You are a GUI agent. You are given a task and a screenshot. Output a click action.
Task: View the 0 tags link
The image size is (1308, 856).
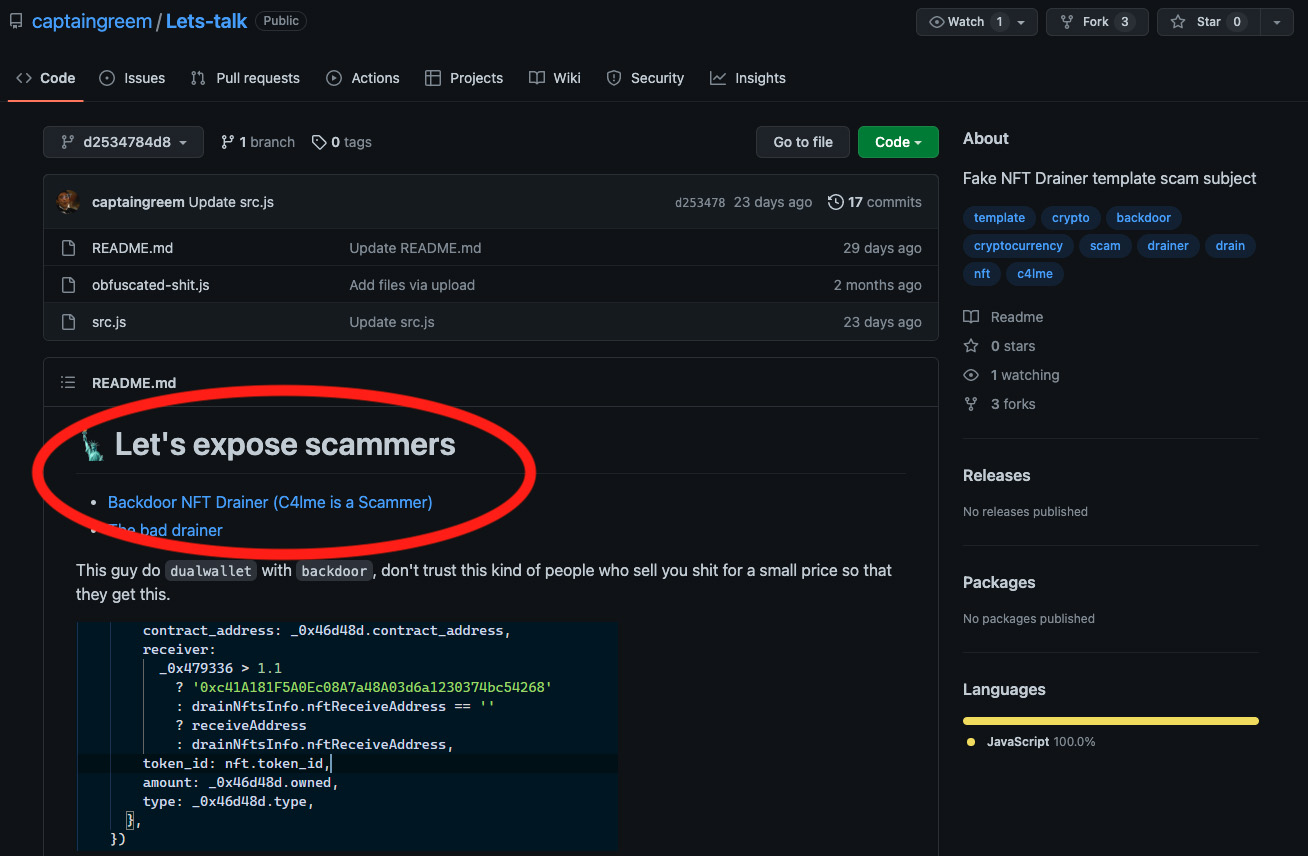[x=342, y=142]
